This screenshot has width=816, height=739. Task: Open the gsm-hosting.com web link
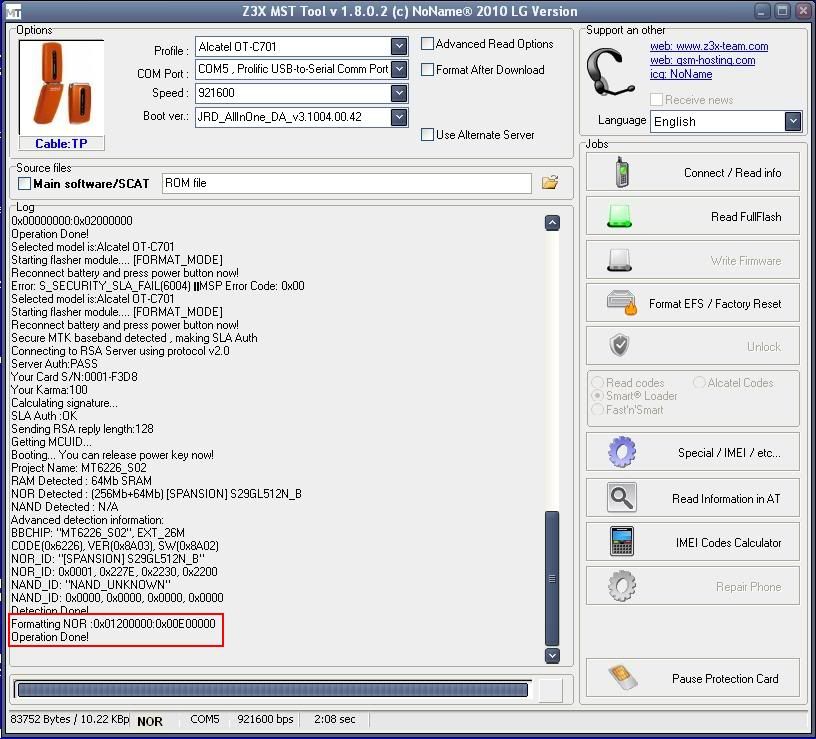tap(702, 60)
